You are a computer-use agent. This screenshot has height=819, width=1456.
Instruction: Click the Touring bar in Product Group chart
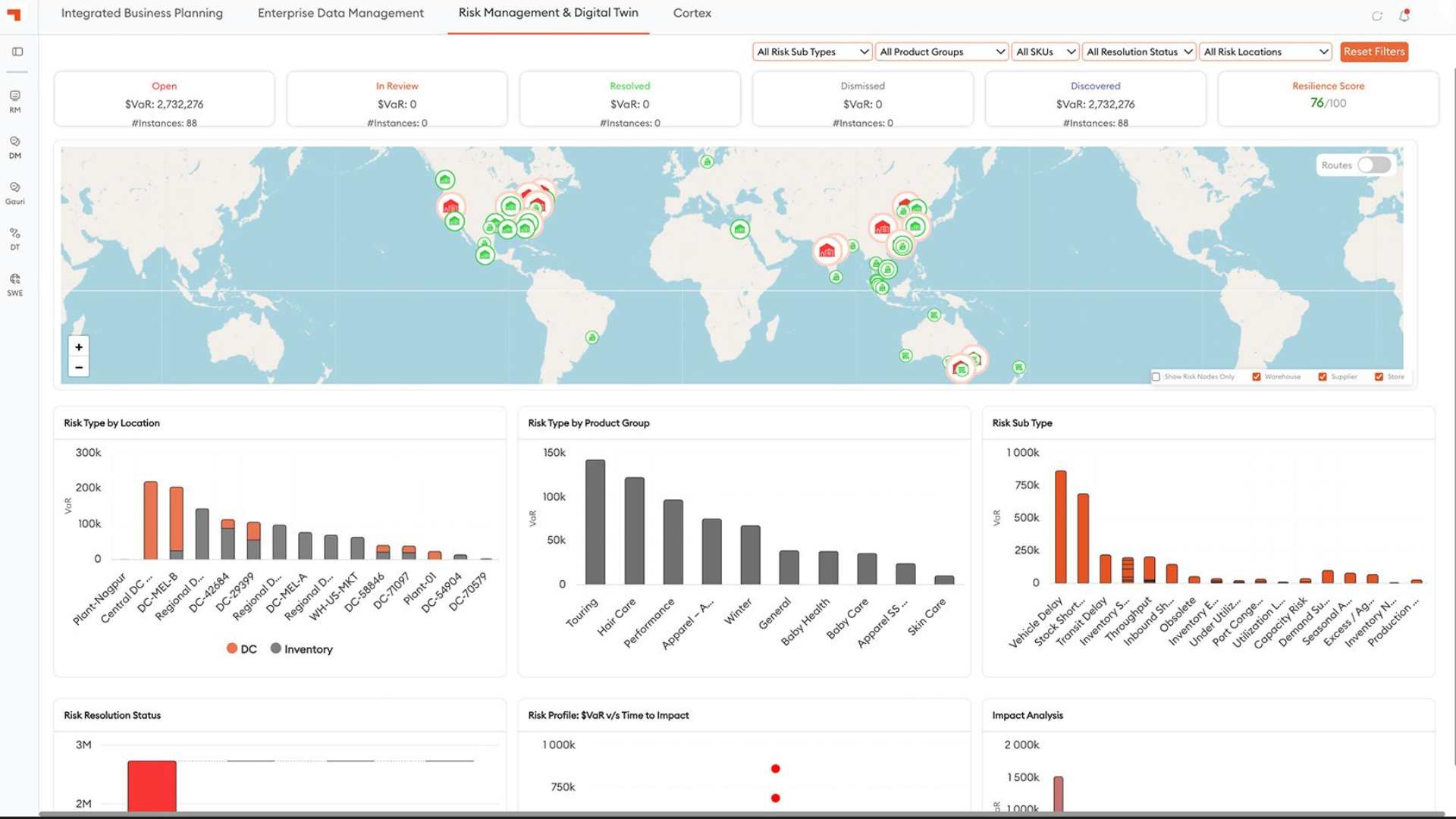click(x=595, y=522)
